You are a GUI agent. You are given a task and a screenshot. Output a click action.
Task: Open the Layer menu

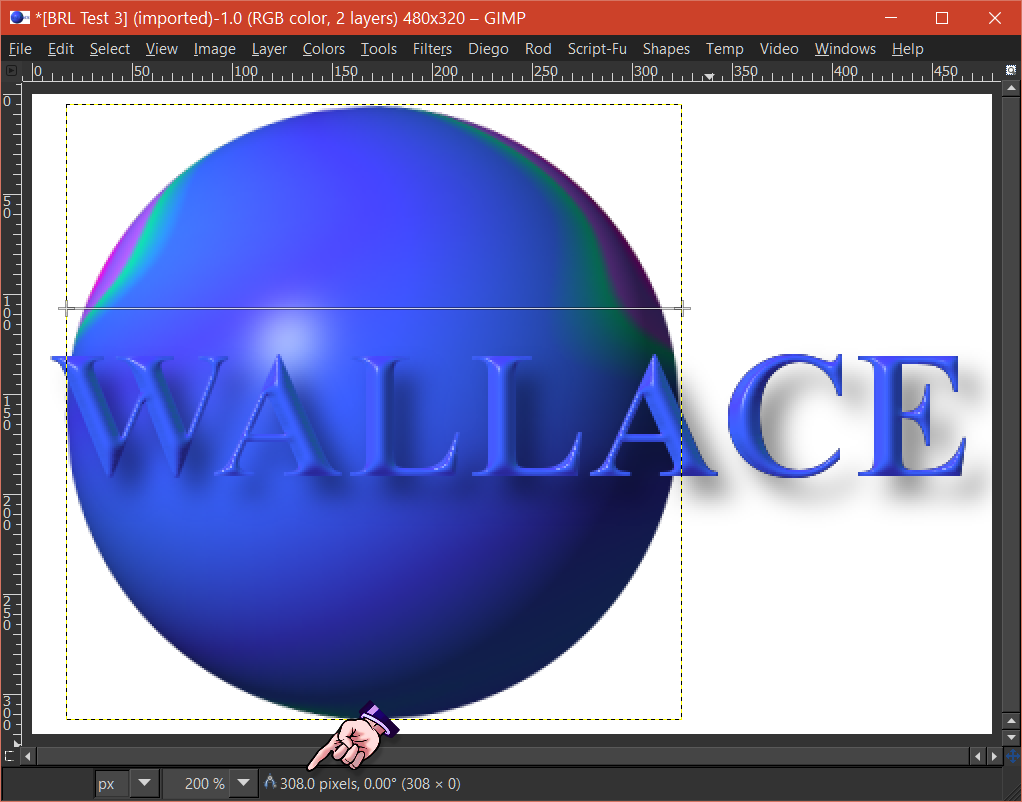coord(269,49)
